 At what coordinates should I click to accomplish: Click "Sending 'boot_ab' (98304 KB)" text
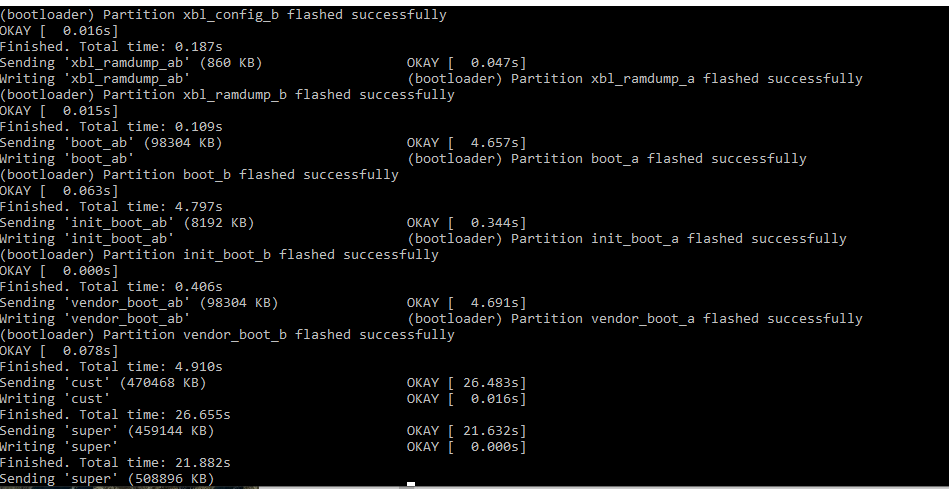click(111, 143)
